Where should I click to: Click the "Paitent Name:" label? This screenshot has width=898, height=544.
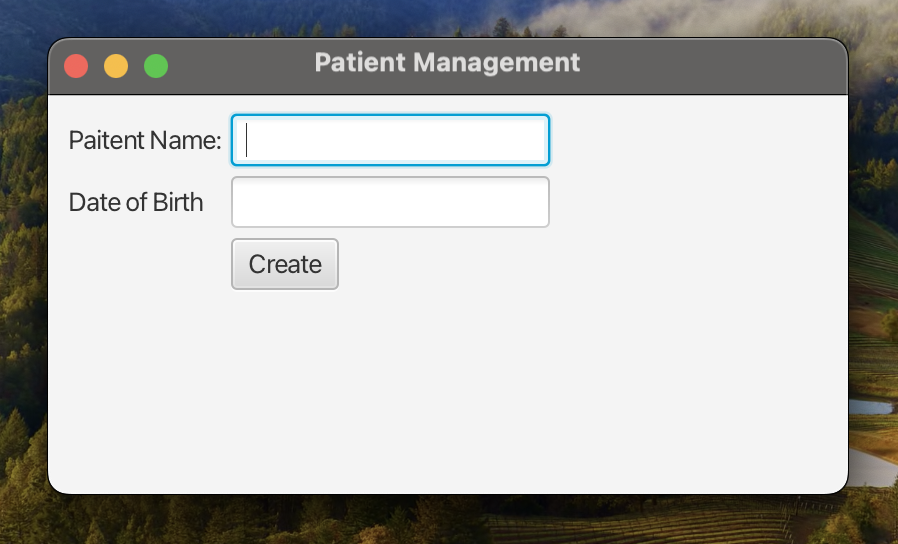click(145, 140)
